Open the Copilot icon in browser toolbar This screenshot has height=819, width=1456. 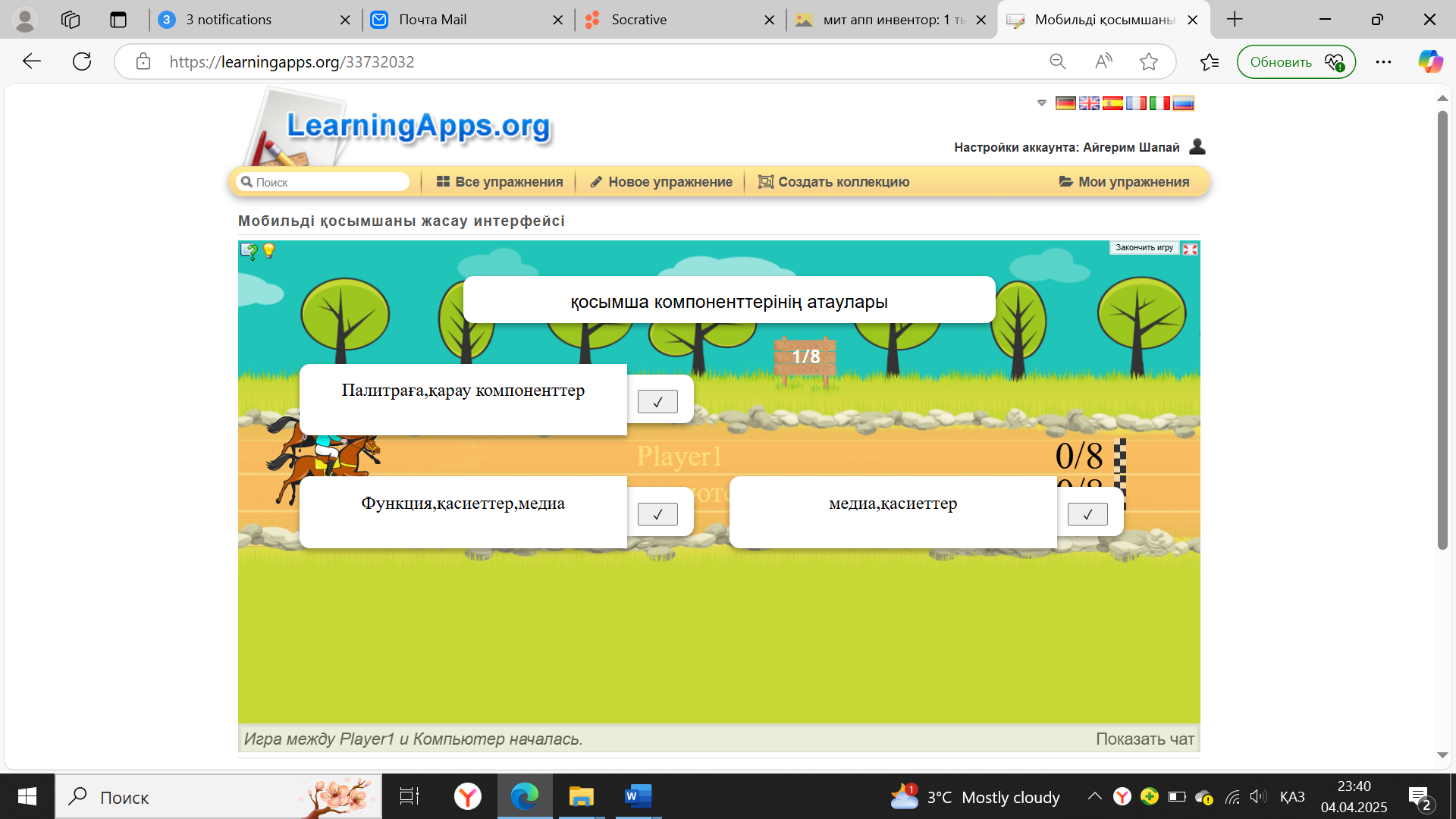[1430, 62]
